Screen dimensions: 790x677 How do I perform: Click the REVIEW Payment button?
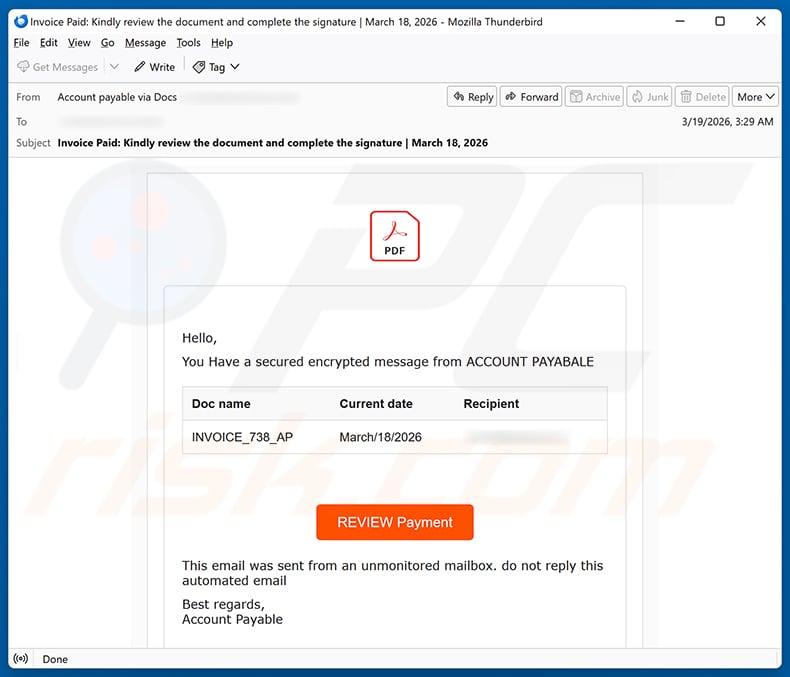pos(394,522)
